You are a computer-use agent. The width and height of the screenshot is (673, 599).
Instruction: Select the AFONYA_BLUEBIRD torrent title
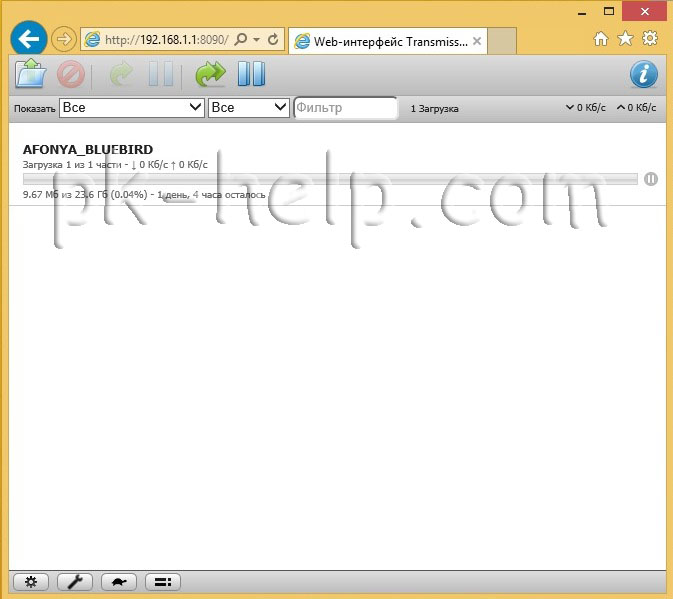(x=88, y=149)
